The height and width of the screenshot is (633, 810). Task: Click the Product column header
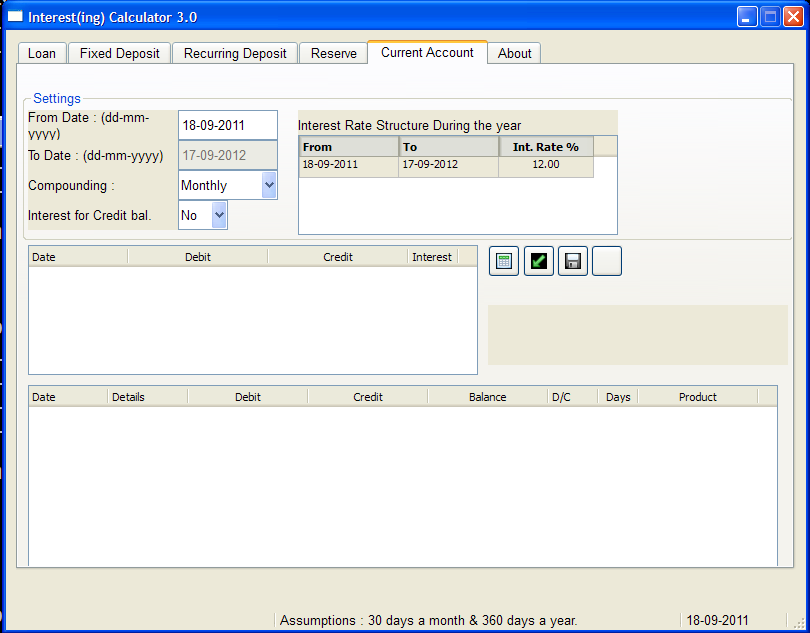pyautogui.click(x=697, y=397)
